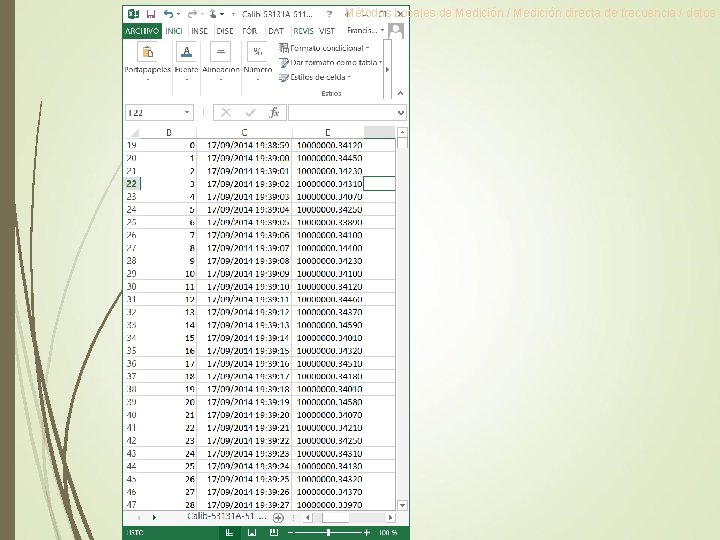Screen dimensions: 720x540
Task: Select row 30 header
Action: coord(131,287)
